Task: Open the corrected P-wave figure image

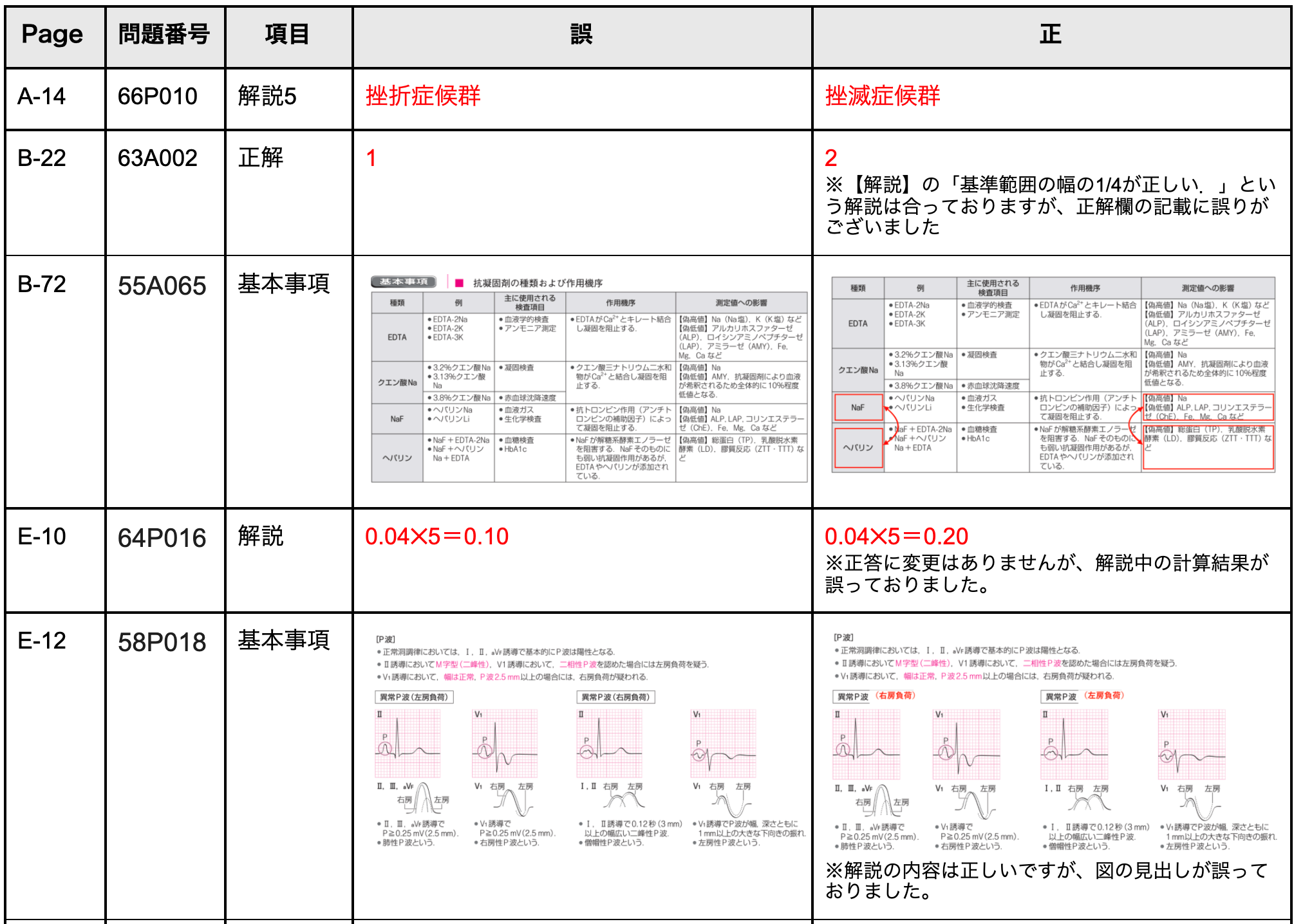Action: (1055, 741)
